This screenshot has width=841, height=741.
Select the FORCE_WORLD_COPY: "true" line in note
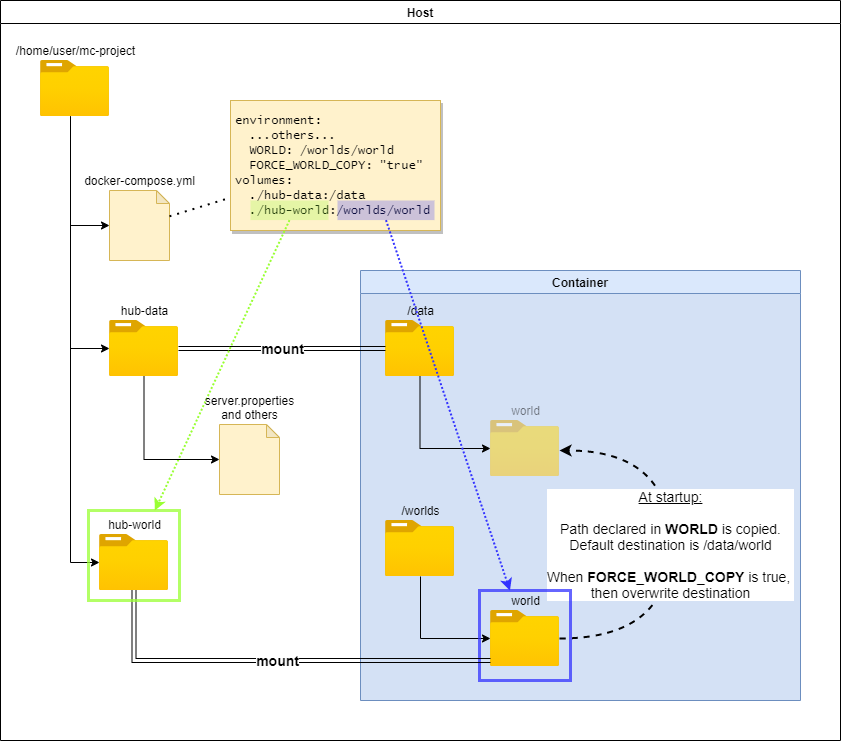(x=336, y=165)
